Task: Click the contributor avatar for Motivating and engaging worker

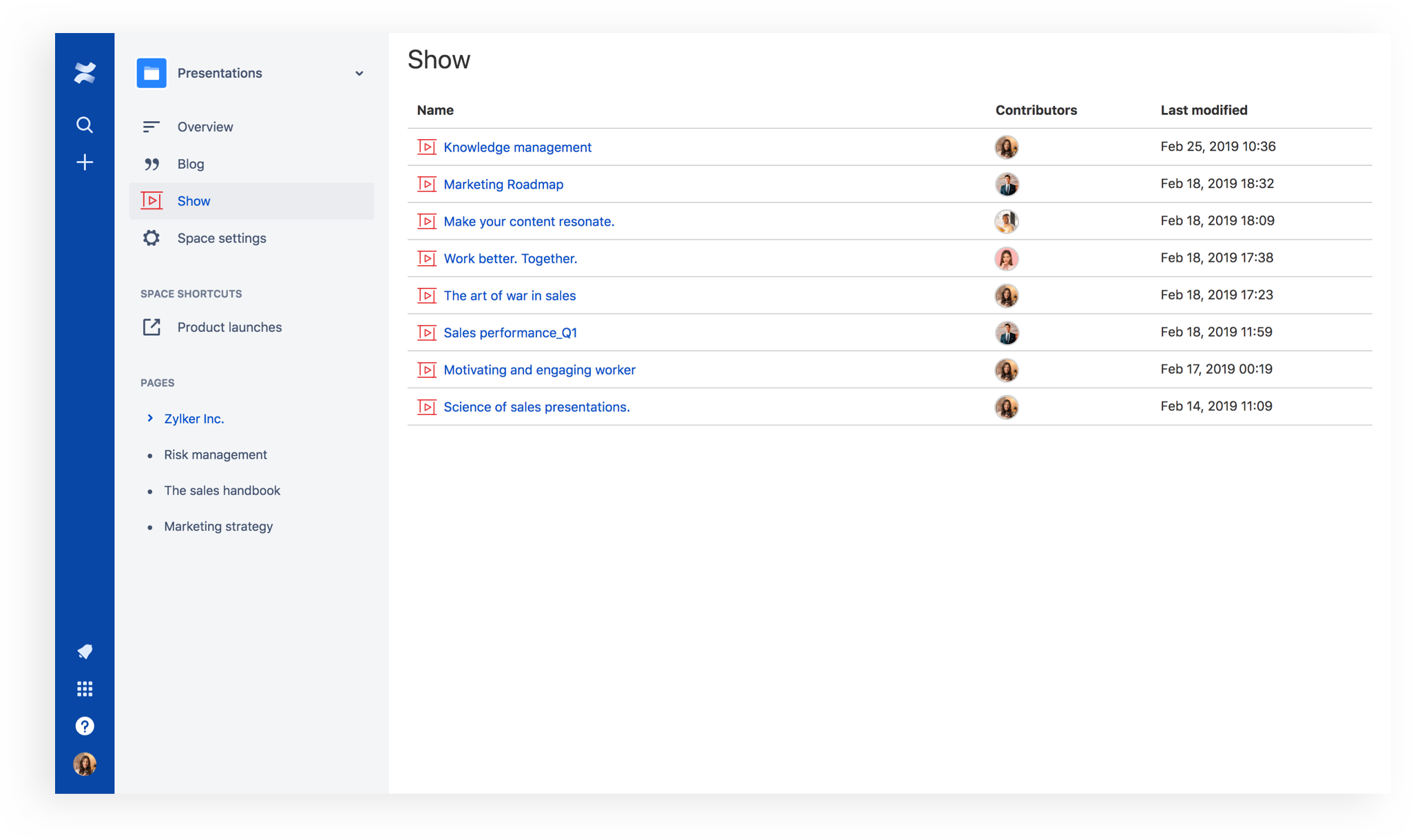Action: coord(1005,369)
